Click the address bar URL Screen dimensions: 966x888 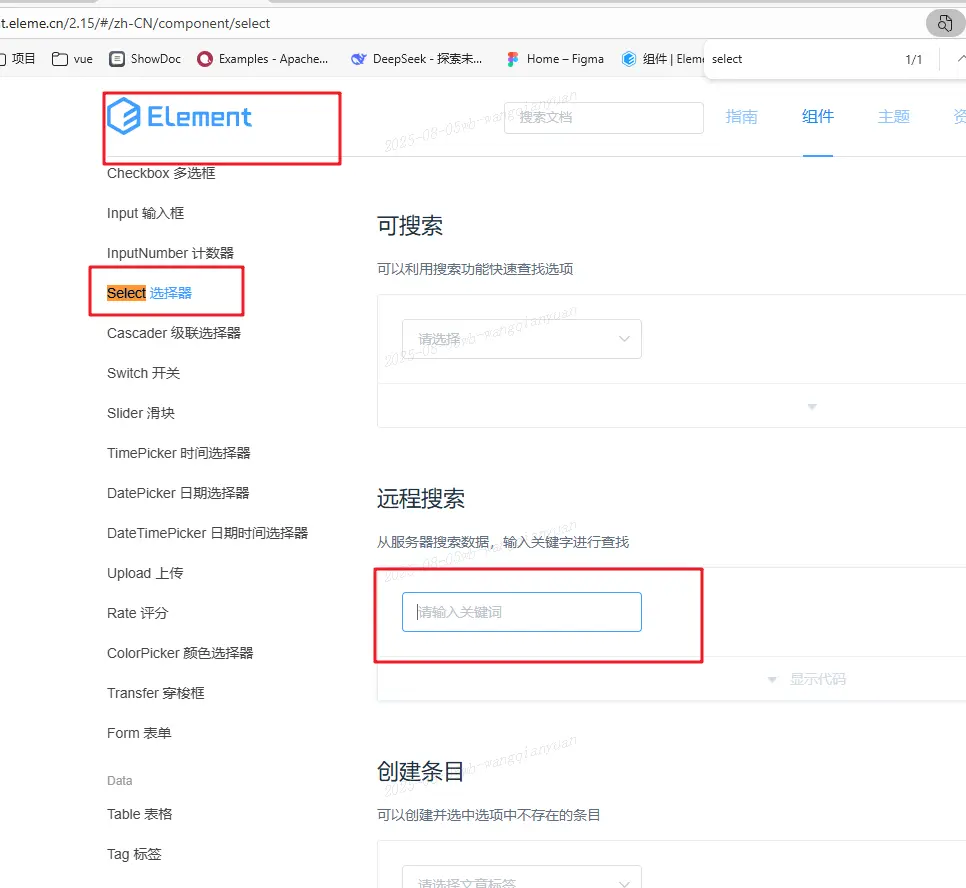pos(136,23)
